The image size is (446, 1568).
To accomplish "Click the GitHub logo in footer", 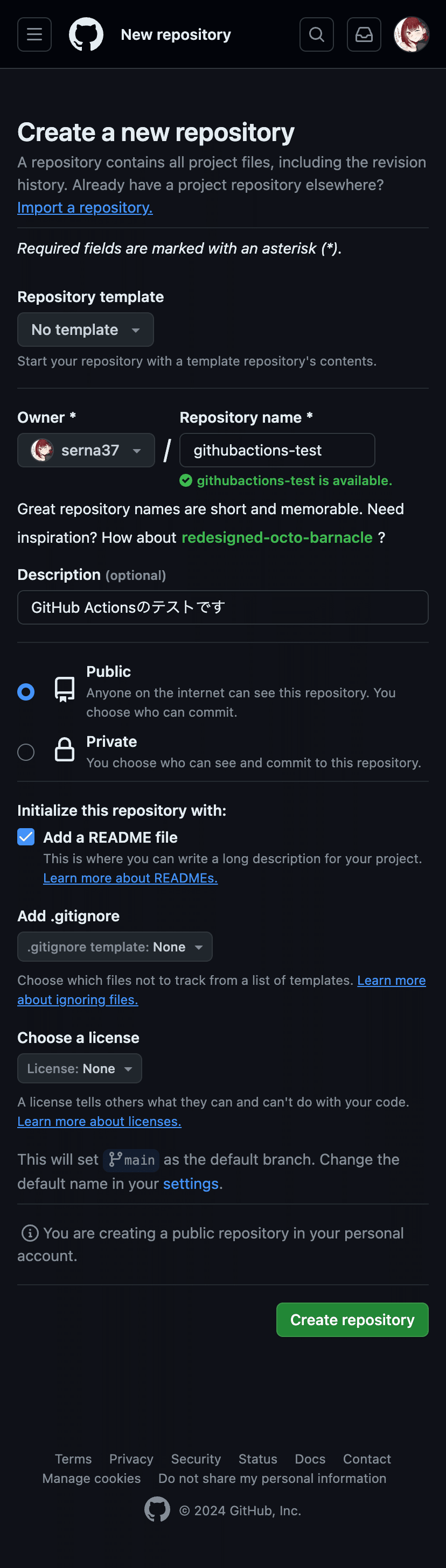I will point(157,1509).
